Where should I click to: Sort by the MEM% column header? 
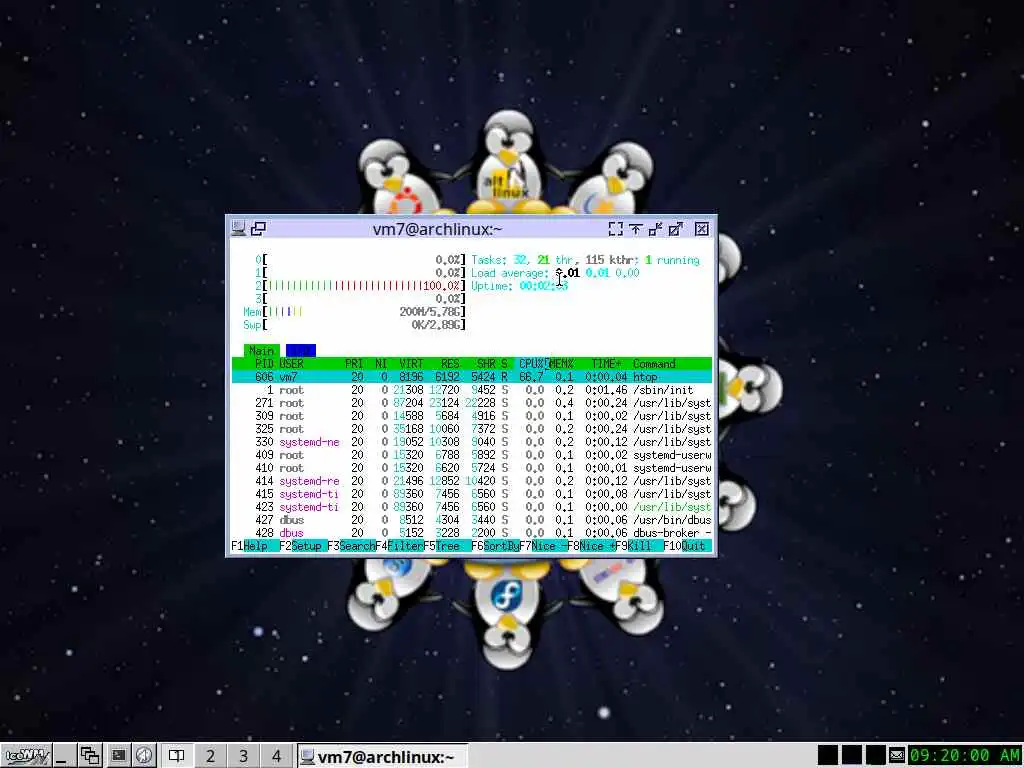click(562, 364)
